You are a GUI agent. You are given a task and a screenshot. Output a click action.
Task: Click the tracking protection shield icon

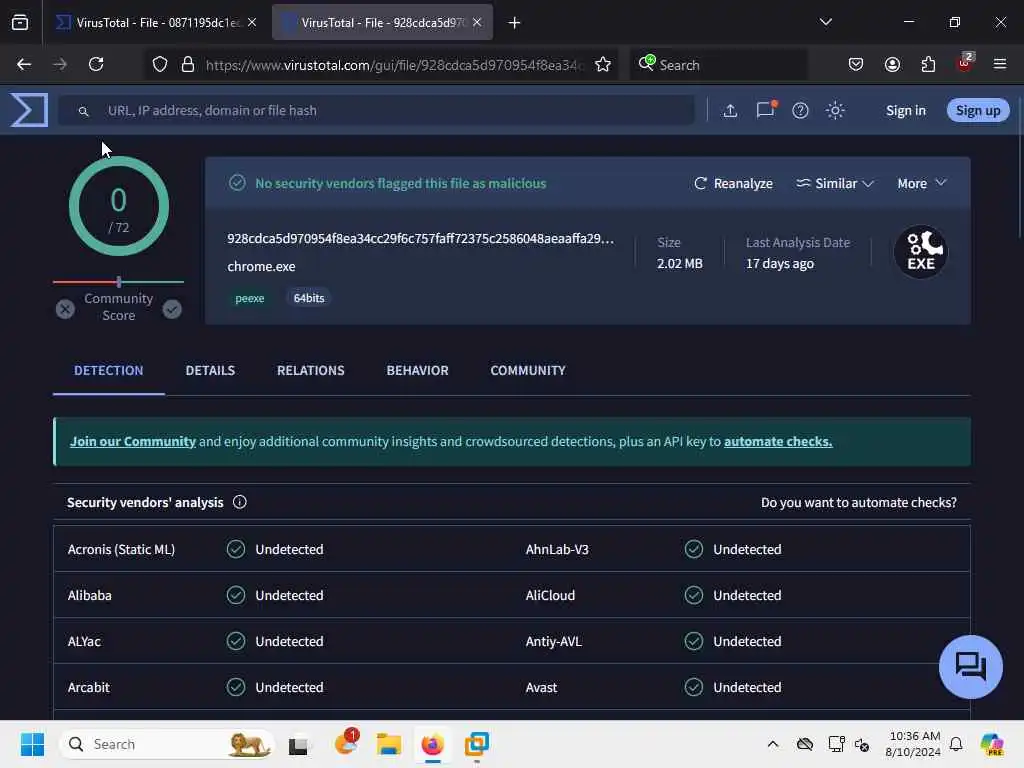pos(160,64)
